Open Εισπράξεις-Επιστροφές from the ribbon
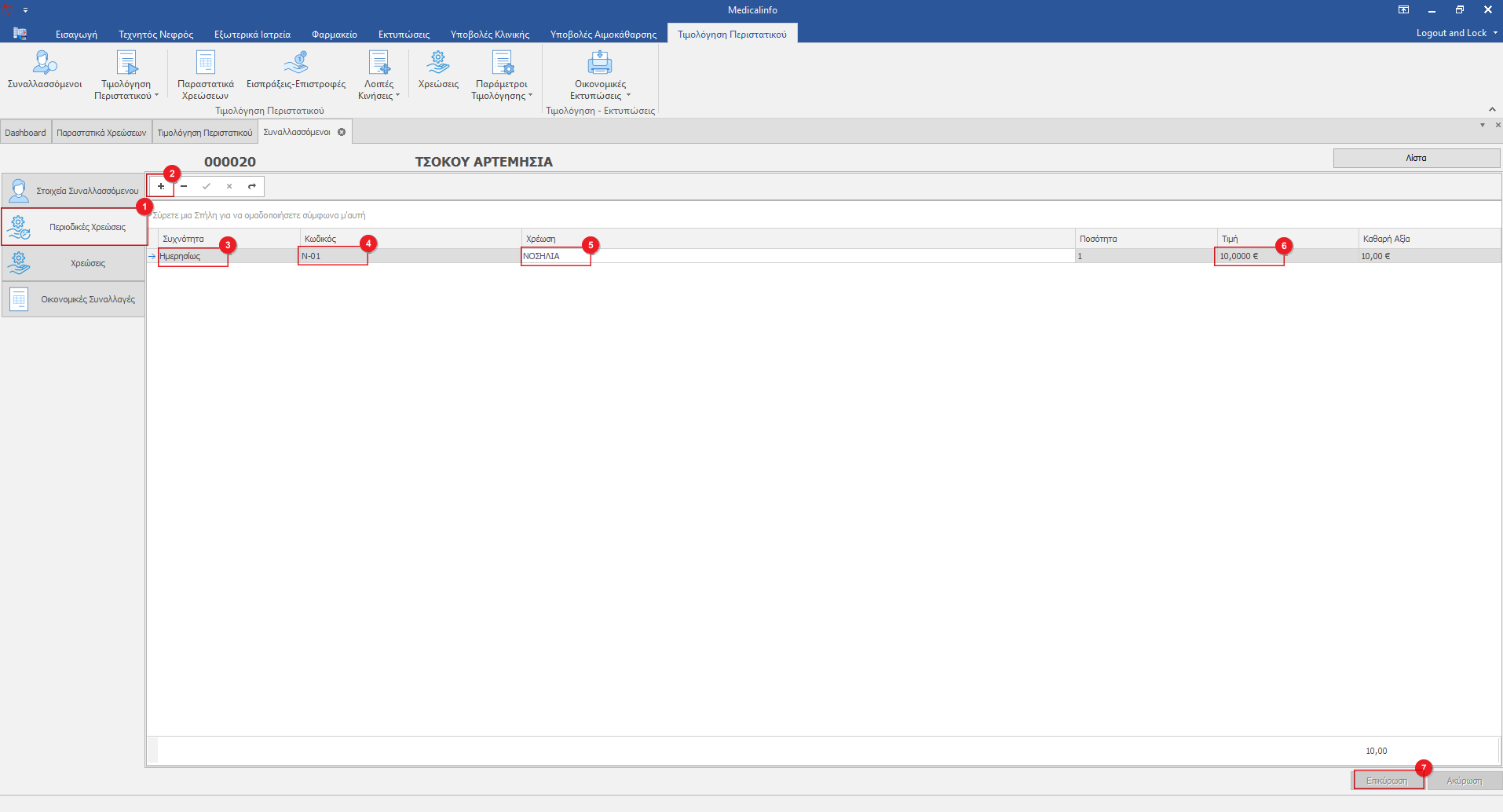 pos(295,71)
